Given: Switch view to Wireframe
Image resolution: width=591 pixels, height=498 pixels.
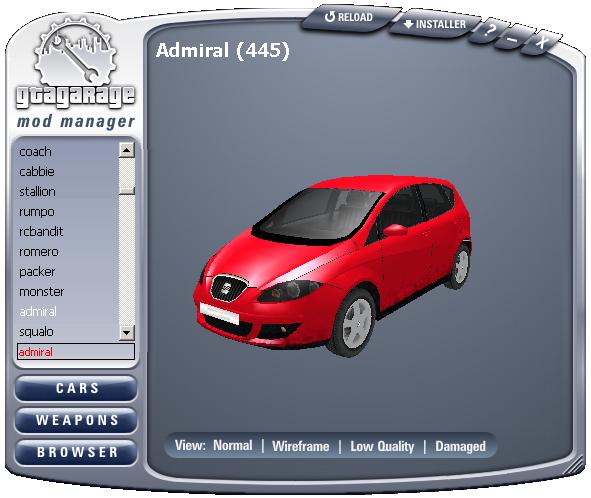Looking at the screenshot, I should click(300, 446).
